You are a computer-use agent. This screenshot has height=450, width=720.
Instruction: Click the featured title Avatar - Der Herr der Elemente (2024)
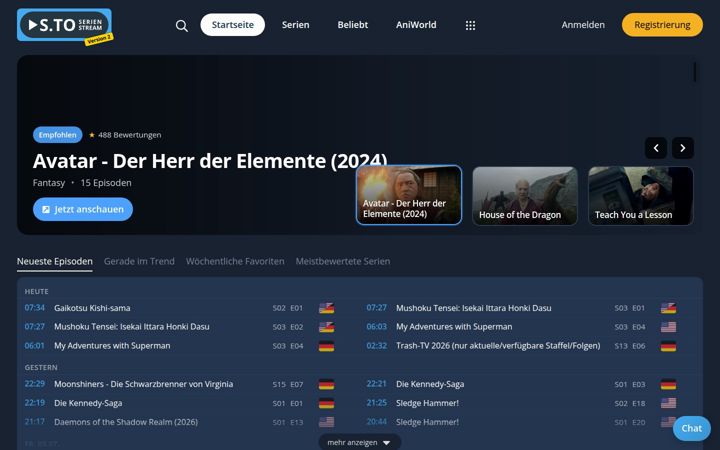point(210,161)
